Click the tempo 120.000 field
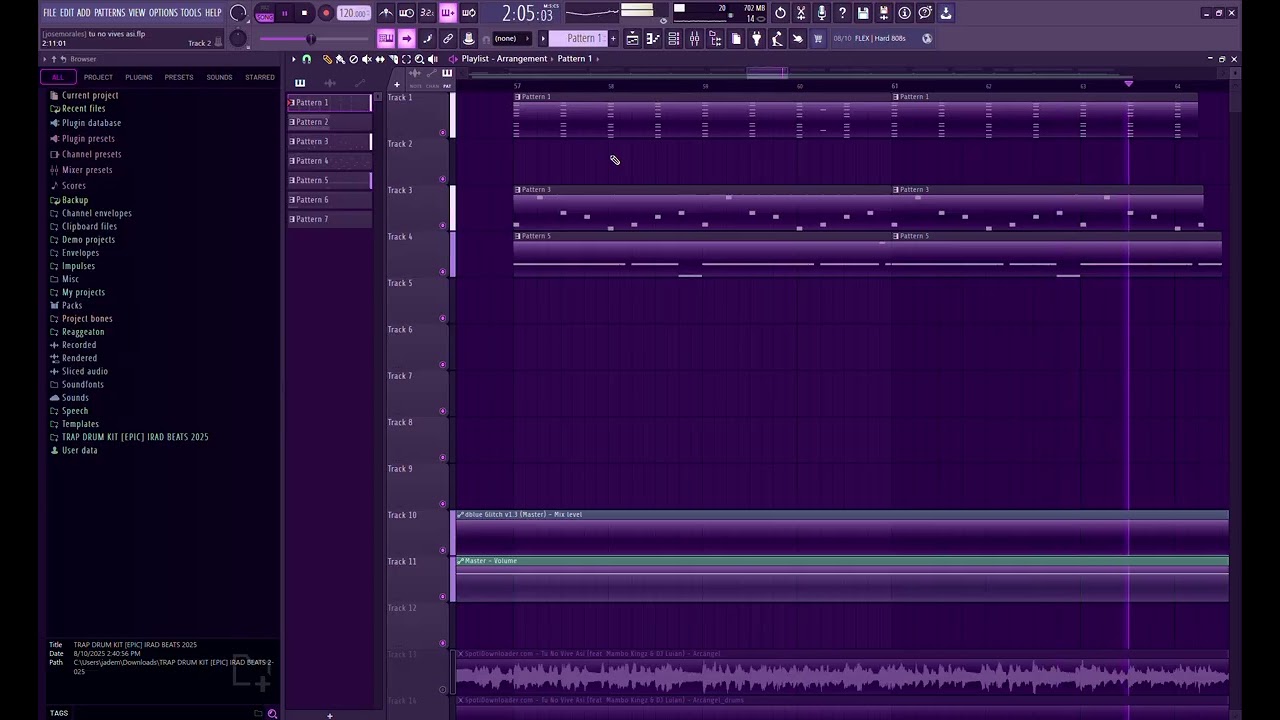Viewport: 1280px width, 720px height. (x=353, y=13)
